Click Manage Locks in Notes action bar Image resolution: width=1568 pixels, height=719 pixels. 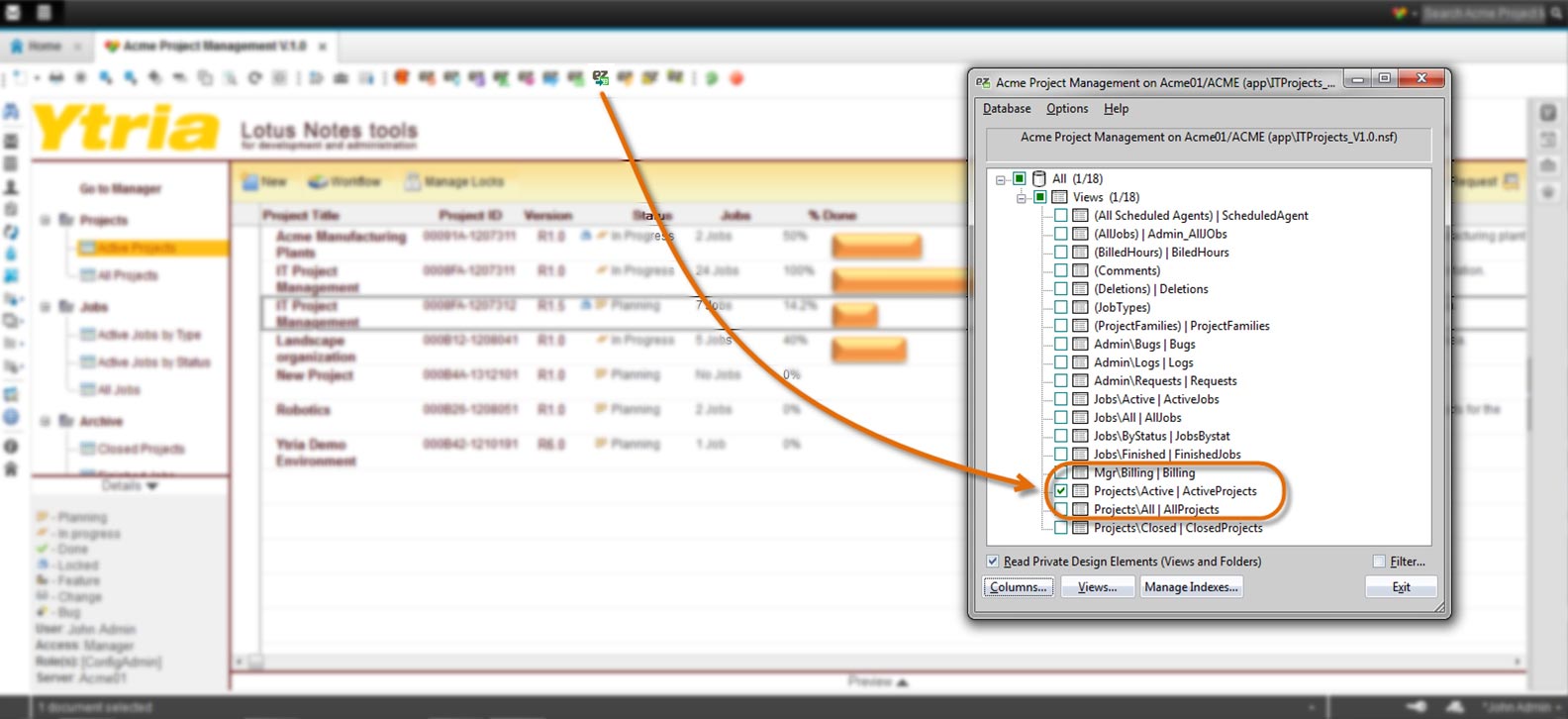(454, 182)
